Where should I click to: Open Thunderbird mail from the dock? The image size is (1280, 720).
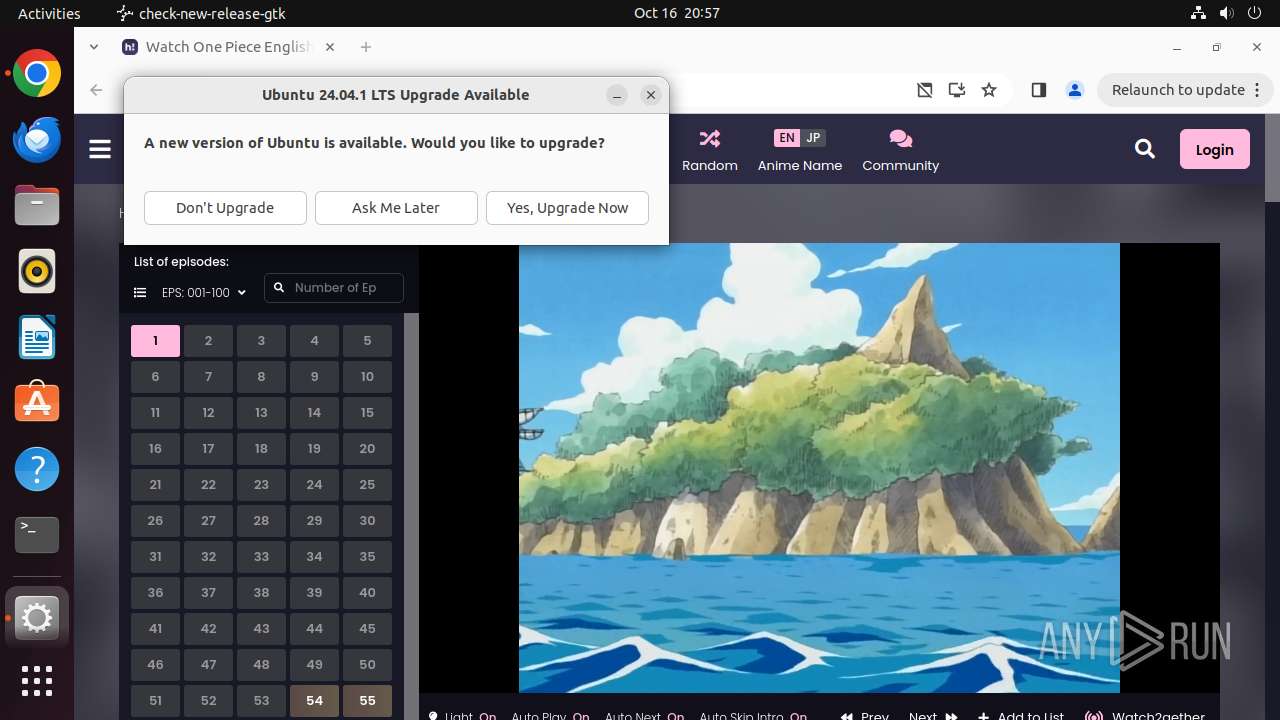click(x=37, y=140)
